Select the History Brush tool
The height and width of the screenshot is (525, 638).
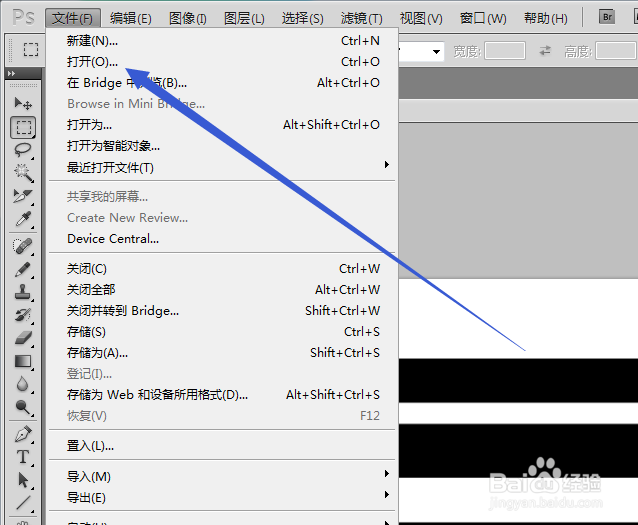point(23,315)
